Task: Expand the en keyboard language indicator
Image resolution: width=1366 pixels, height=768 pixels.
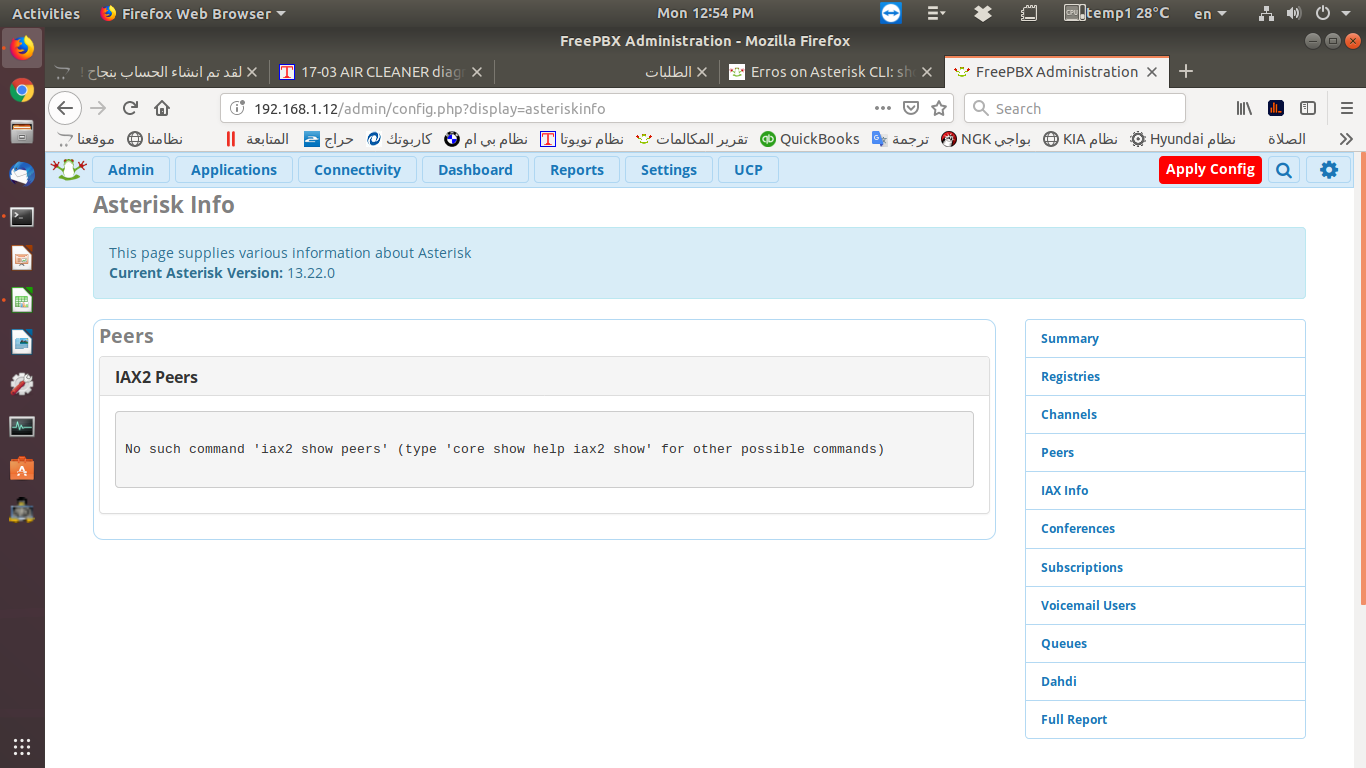Action: pos(1210,14)
